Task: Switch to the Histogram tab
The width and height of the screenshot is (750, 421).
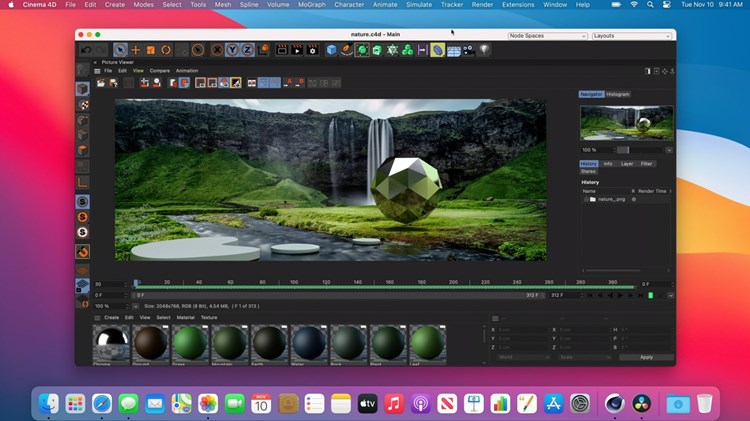Action: click(x=618, y=94)
